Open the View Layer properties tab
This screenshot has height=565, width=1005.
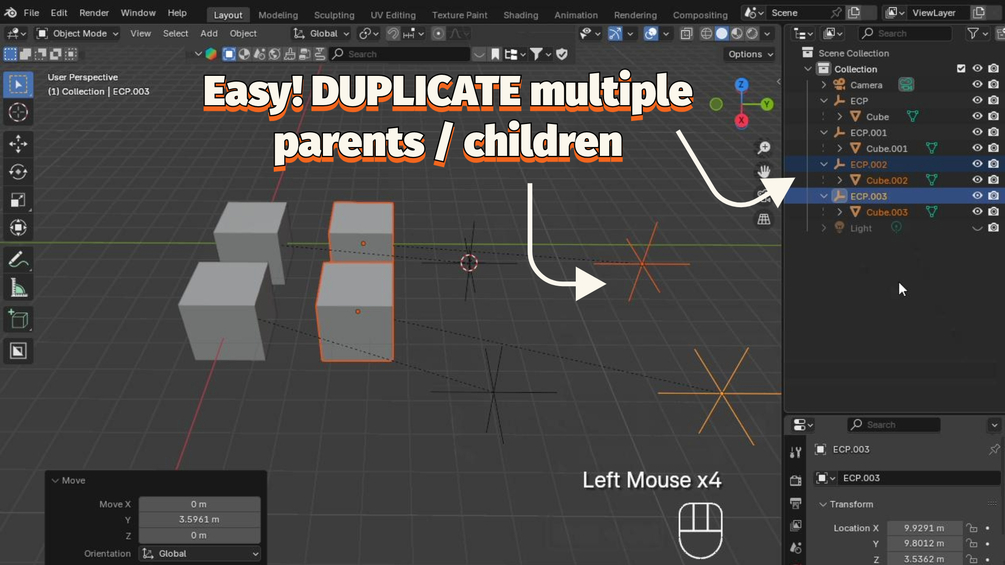tap(795, 526)
